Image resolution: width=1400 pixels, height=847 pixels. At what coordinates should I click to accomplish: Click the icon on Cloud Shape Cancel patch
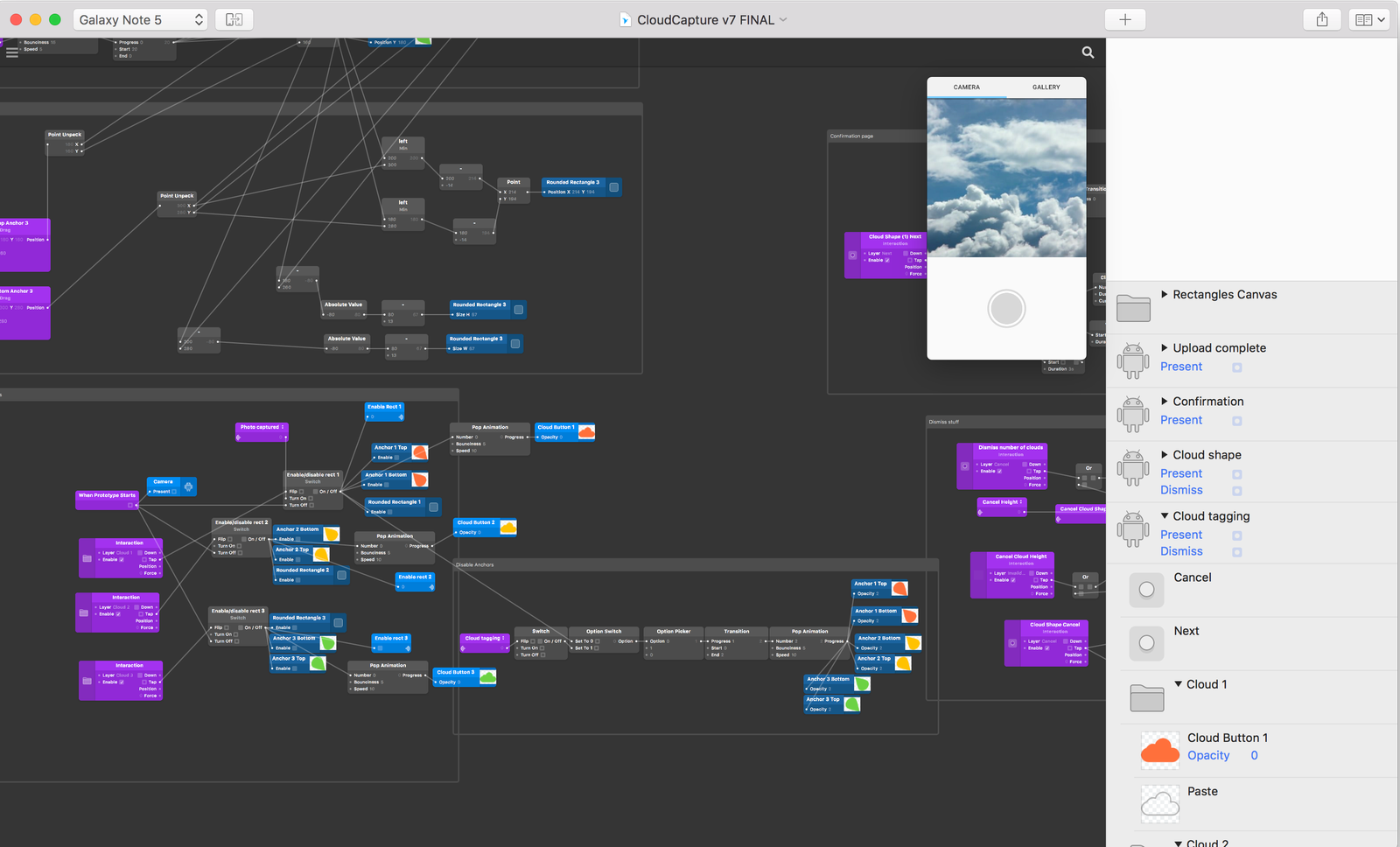1012,643
